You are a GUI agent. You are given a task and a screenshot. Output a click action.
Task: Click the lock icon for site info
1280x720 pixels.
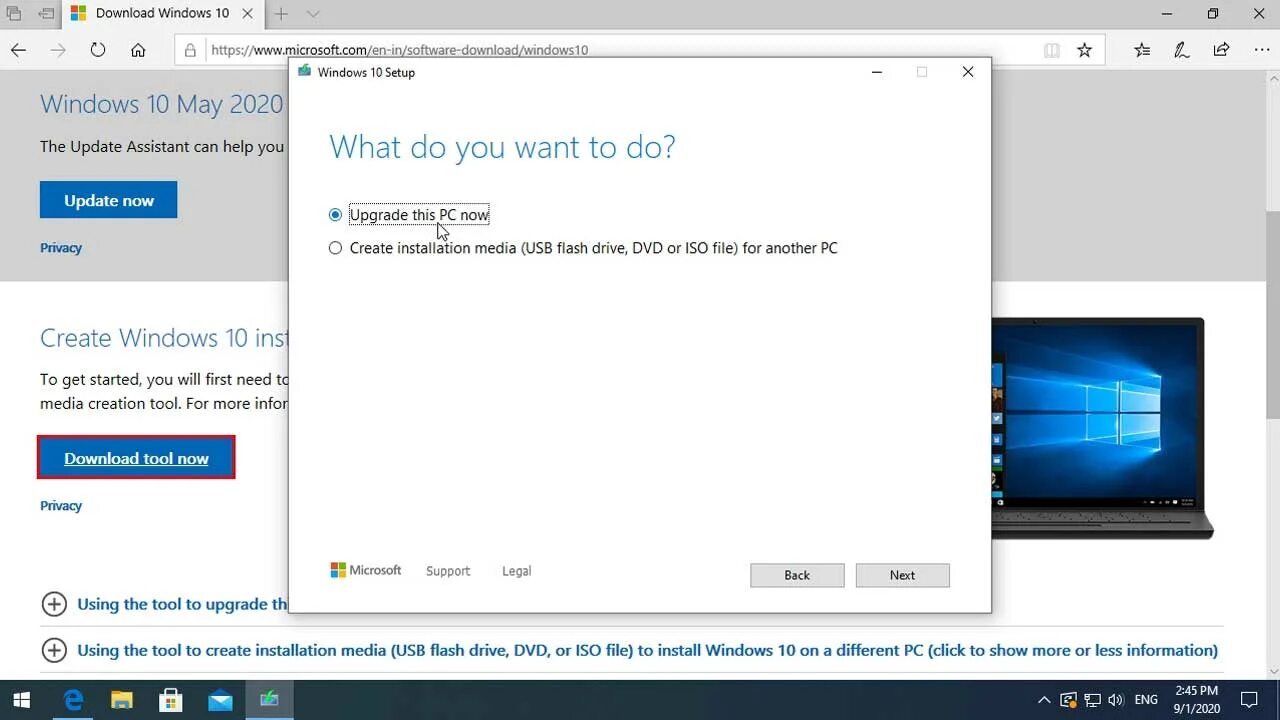[x=190, y=50]
